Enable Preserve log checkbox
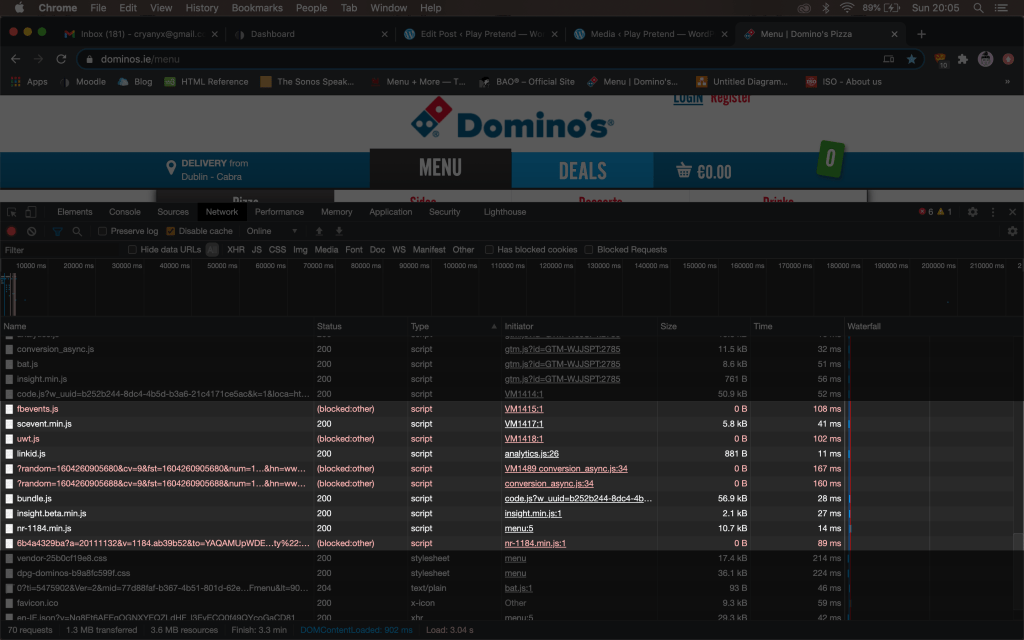1024x640 pixels. (103, 231)
